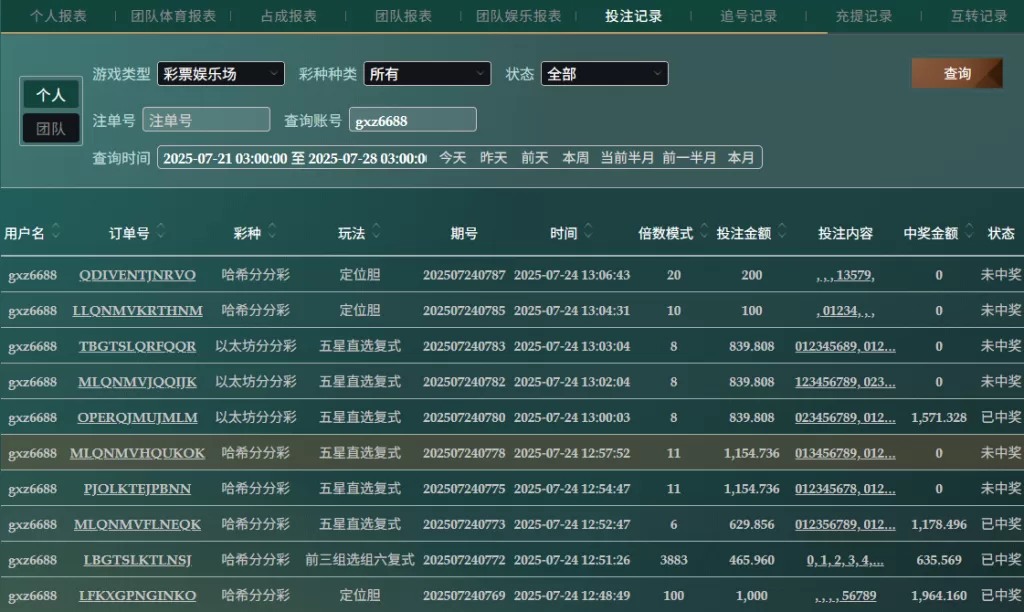Image resolution: width=1024 pixels, height=612 pixels.
Task: Open the 游戏类型 dropdown showing 彩票娱乐场
Action: click(221, 74)
